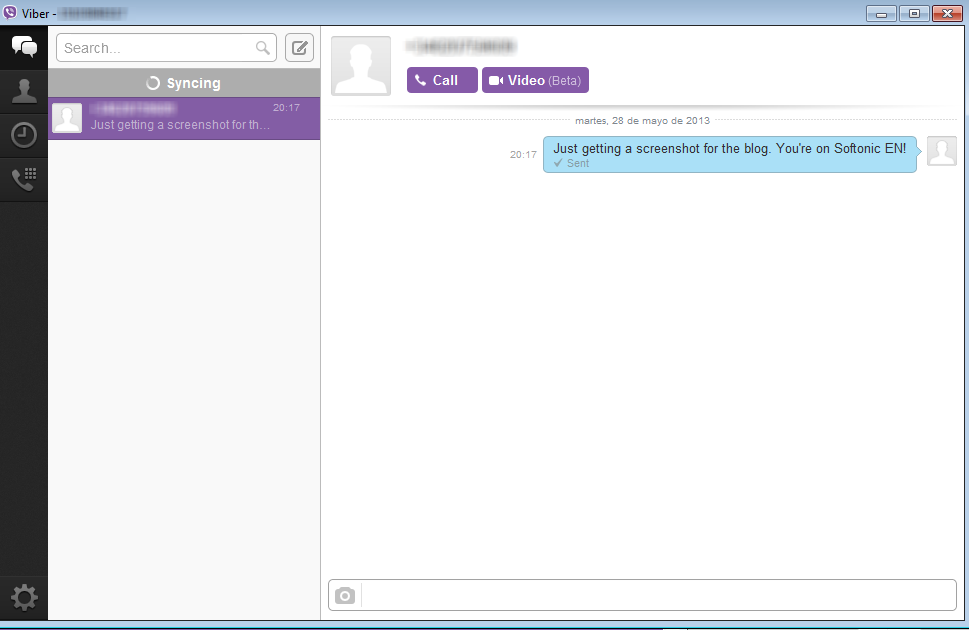
Task: Switch to the Contacts sidebar icon
Action: (24, 91)
